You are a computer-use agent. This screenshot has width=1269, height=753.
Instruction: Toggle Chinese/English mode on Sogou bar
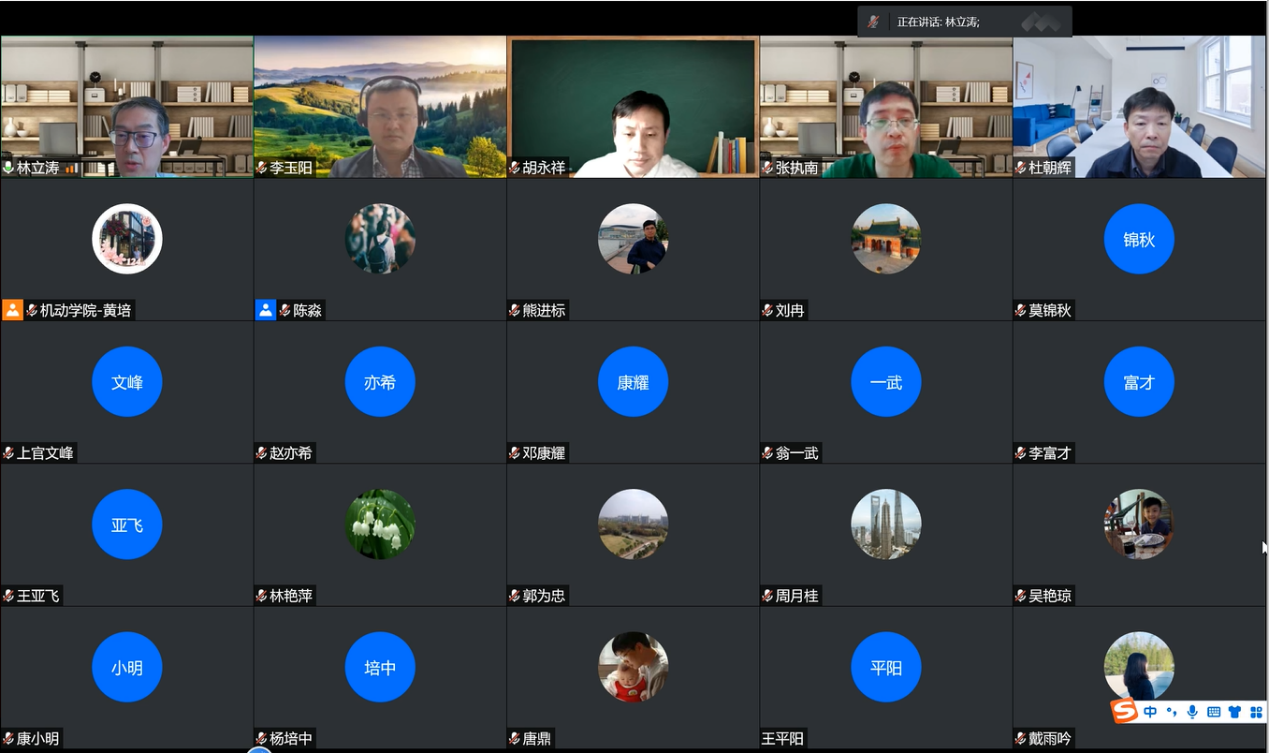click(x=1150, y=712)
